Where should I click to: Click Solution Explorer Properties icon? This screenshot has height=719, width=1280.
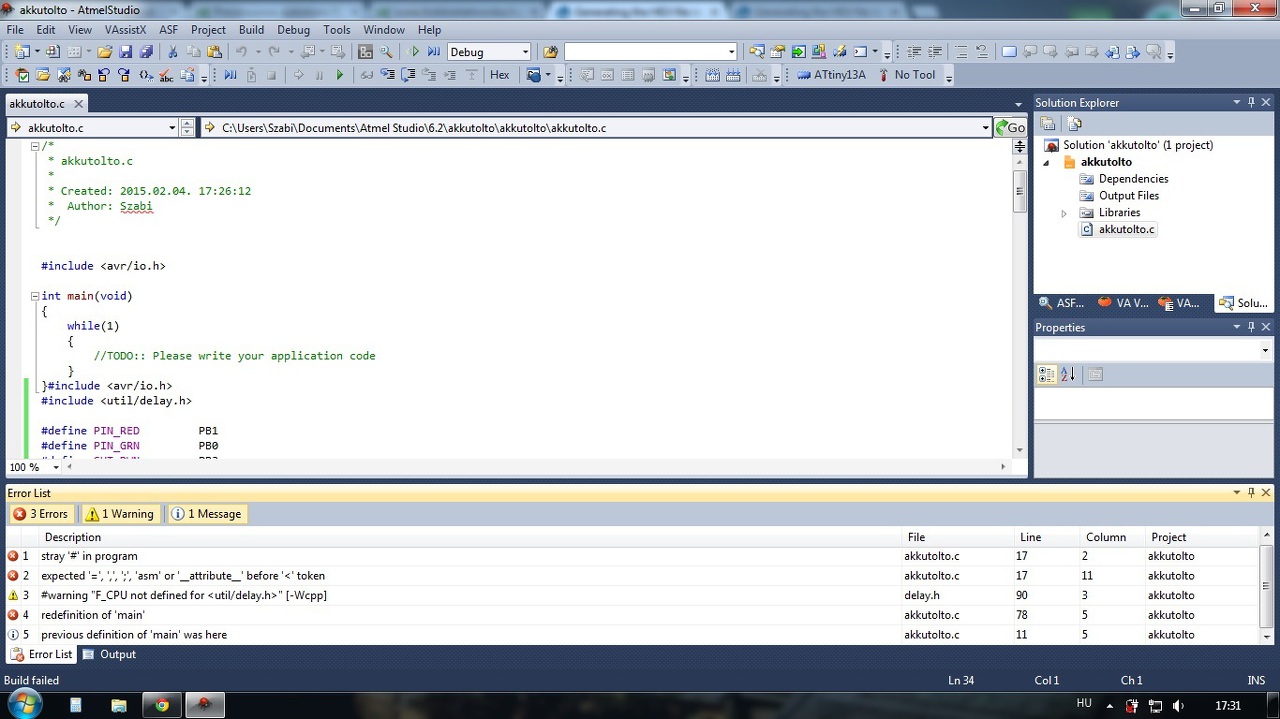[1047, 124]
